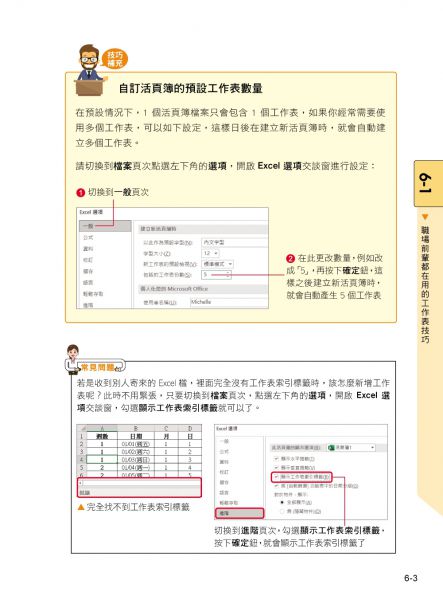Expand the 活頁簿1 workbook dropdown
The image size is (443, 600).
[x=351, y=447]
